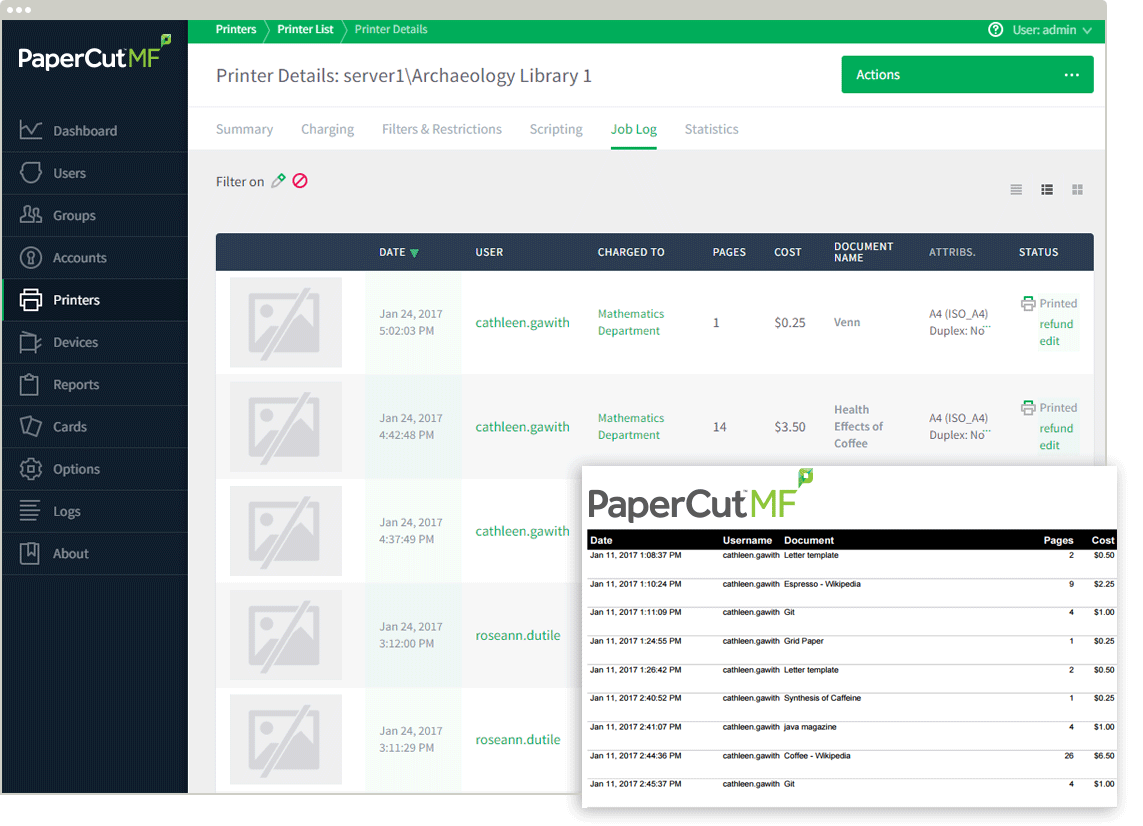Refund the Health Effects of Coffee job
Screen dimensions: 1143x826
(1056, 428)
